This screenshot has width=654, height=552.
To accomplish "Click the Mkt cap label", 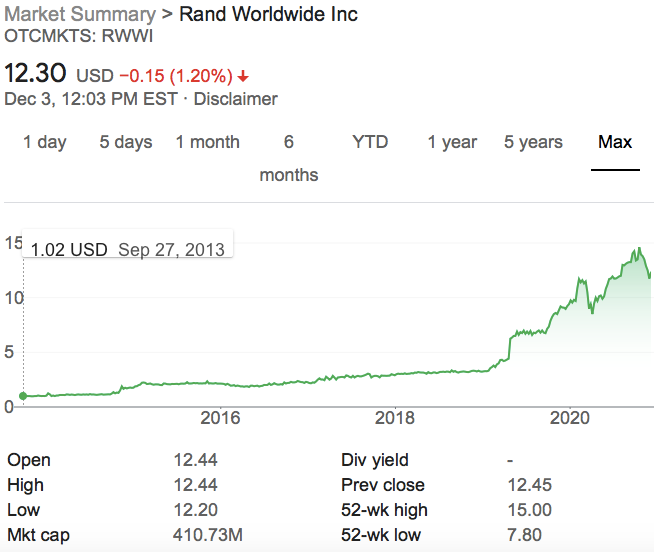I will (x=38, y=535).
